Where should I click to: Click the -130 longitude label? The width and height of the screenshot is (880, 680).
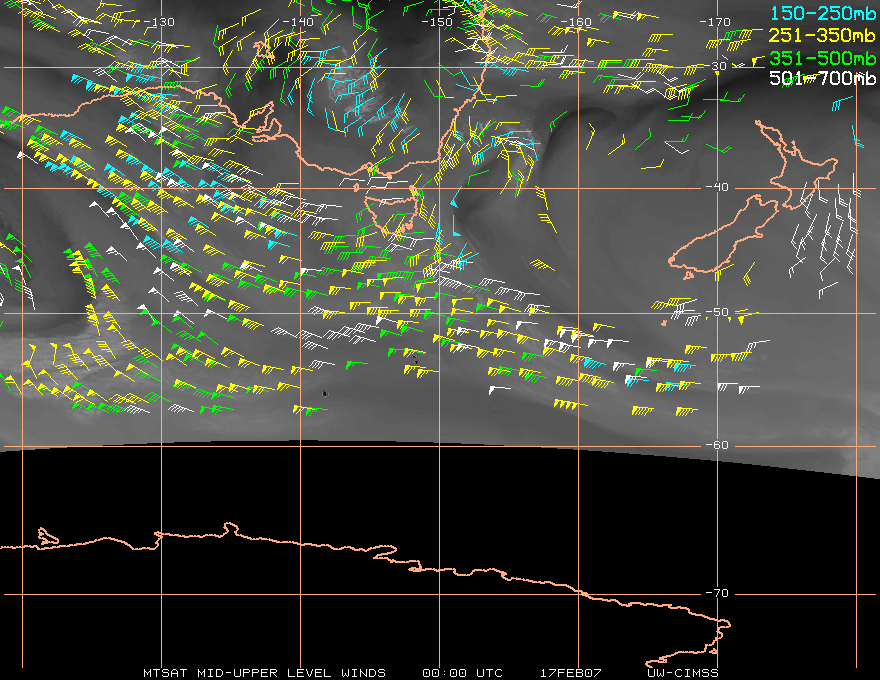159,22
